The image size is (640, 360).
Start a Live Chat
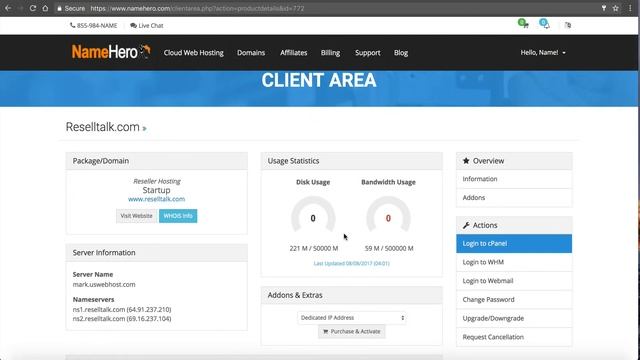[147, 25]
